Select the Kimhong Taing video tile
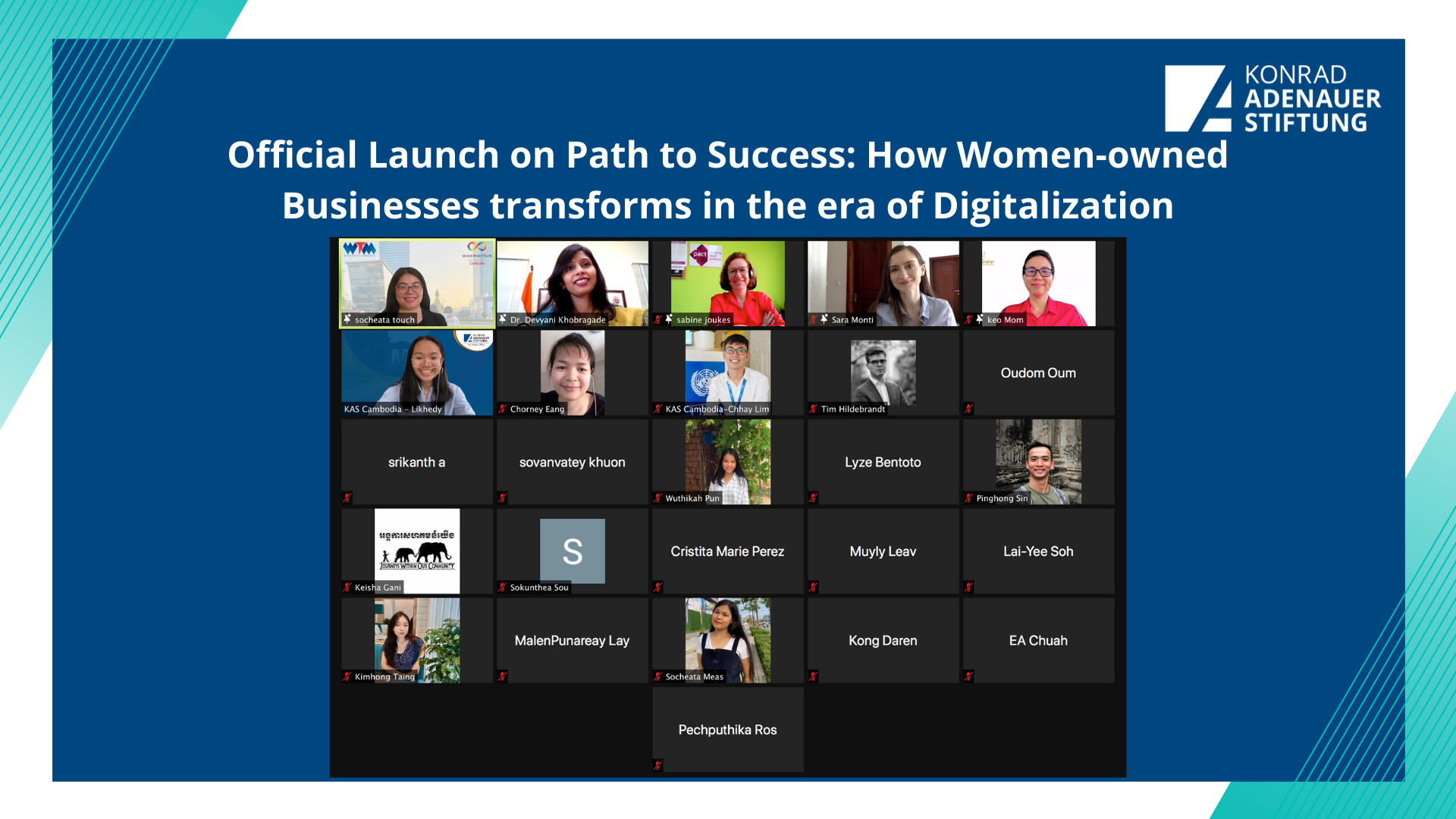Image resolution: width=1456 pixels, height=819 pixels. click(416, 639)
